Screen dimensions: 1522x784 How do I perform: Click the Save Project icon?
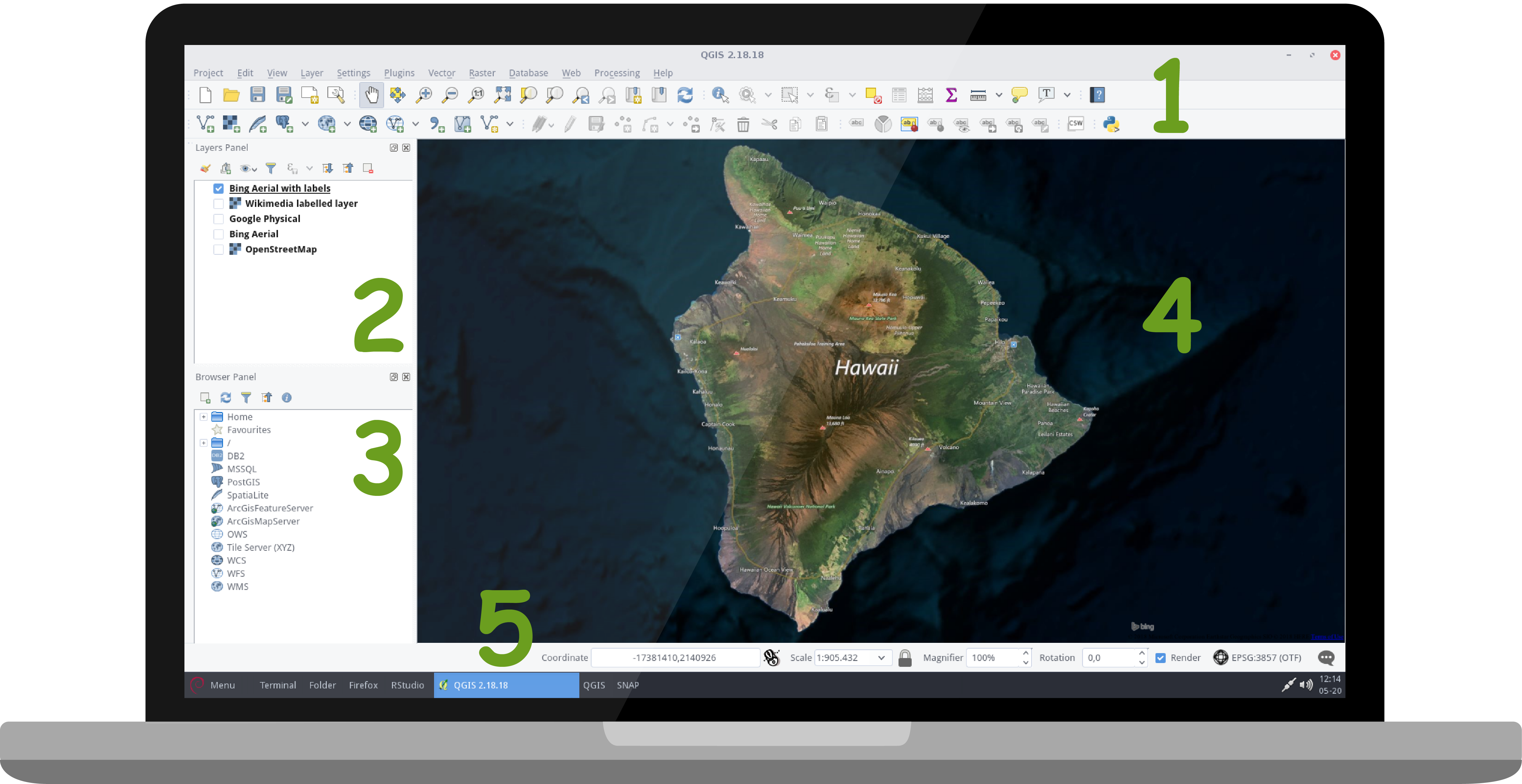pyautogui.click(x=258, y=94)
